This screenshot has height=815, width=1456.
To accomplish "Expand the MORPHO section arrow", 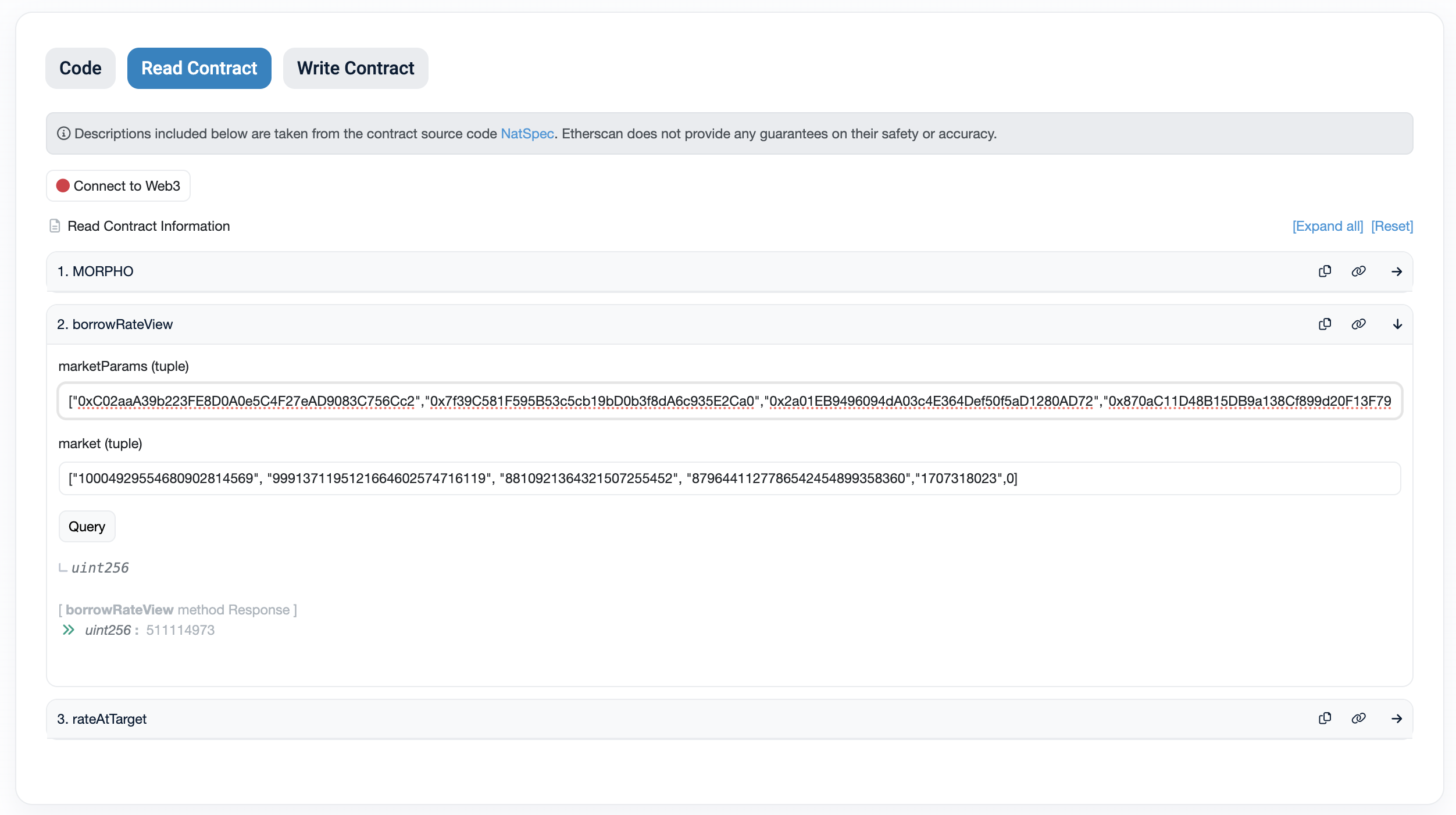I will tap(1397, 271).
